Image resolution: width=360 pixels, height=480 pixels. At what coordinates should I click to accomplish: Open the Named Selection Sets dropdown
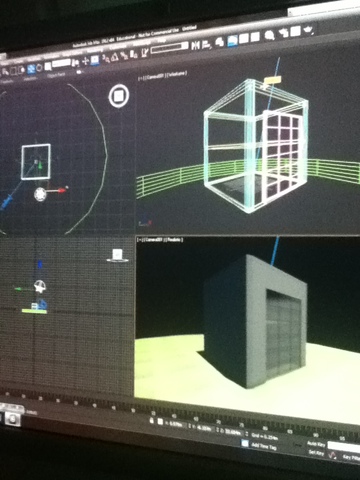coord(170,49)
